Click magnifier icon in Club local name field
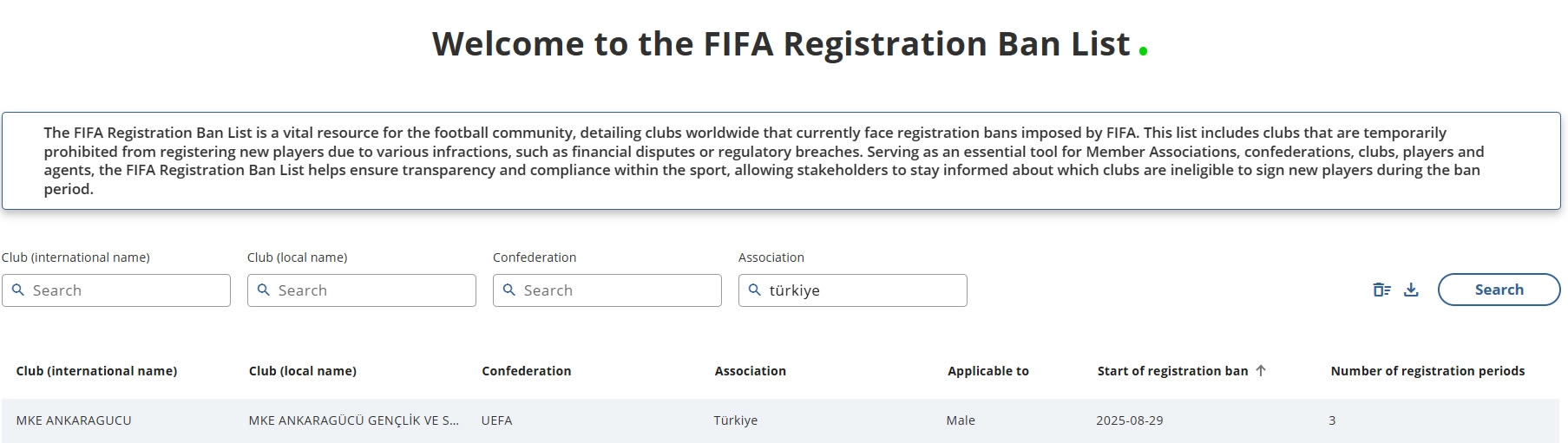 [264, 290]
